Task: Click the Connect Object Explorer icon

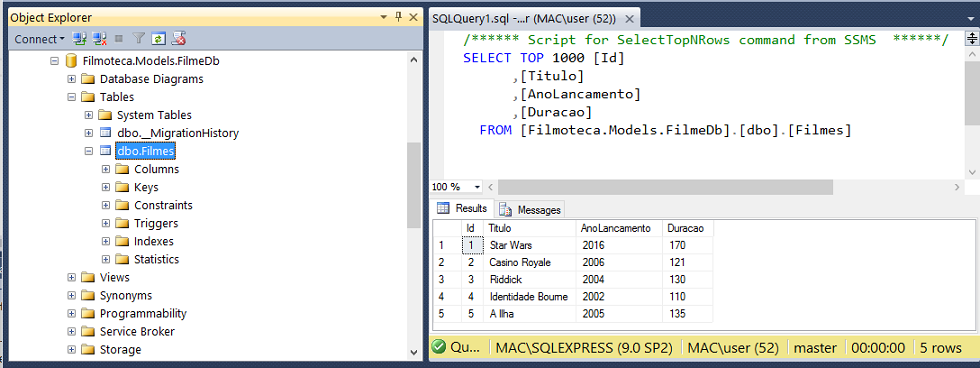Action: coord(79,39)
